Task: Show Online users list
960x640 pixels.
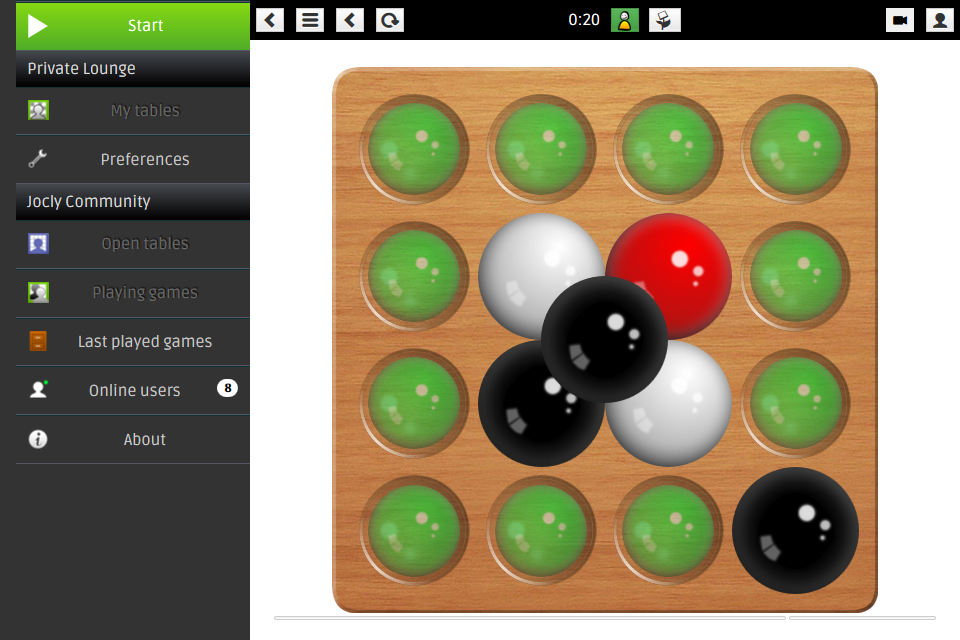Action: 133,390
